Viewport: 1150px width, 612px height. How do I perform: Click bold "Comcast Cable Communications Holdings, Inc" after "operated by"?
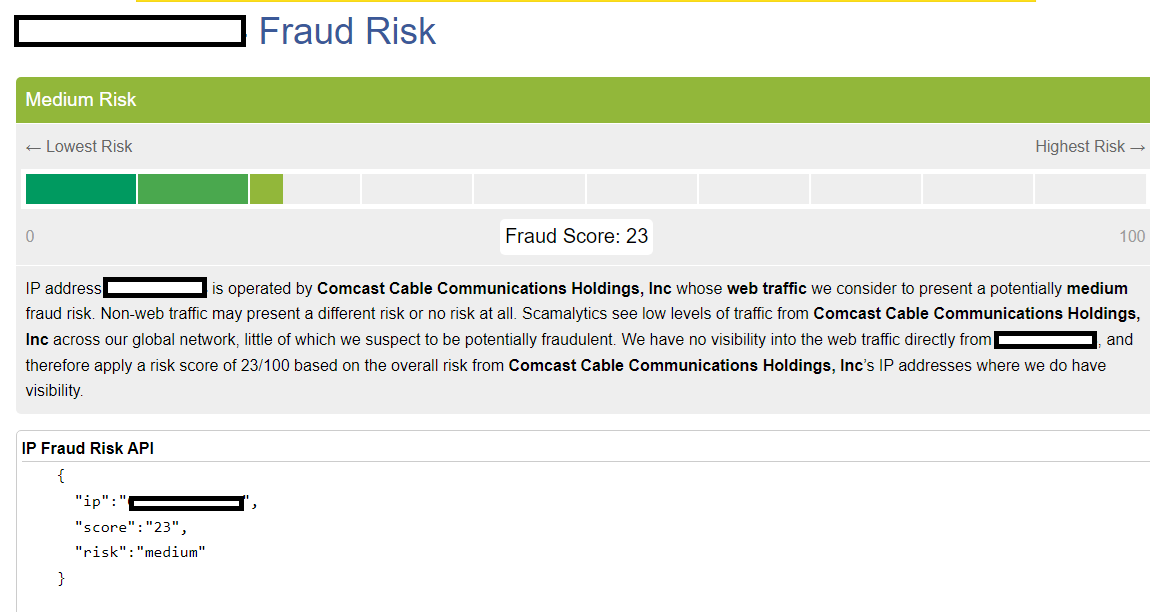coord(494,289)
